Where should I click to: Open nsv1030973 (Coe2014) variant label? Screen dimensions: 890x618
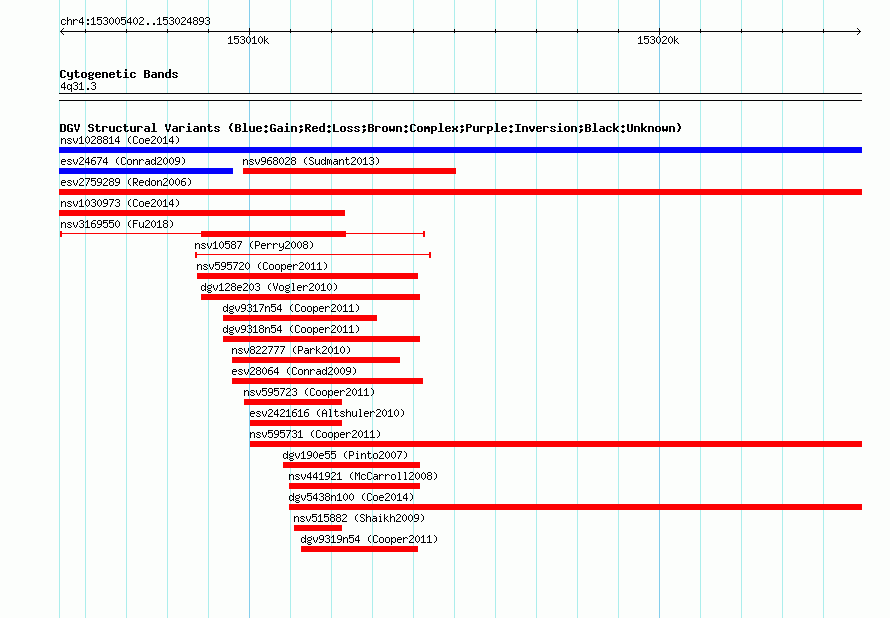click(120, 203)
